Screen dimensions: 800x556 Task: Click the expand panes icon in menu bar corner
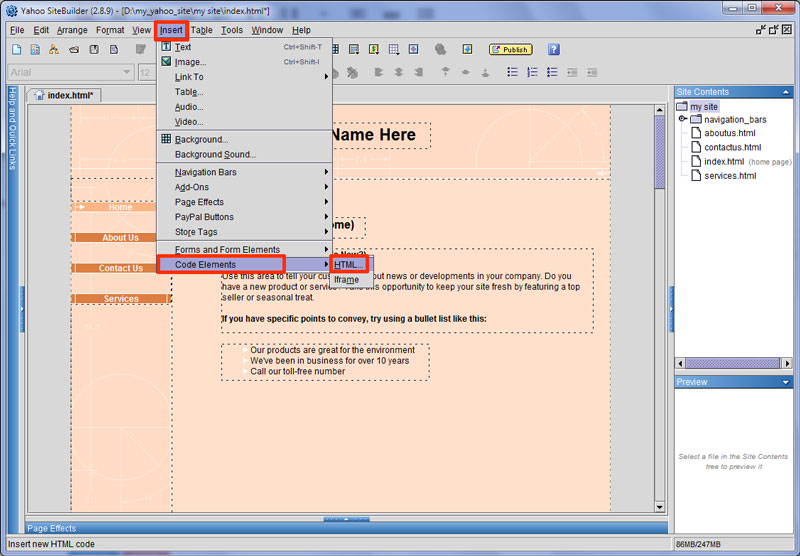click(x=774, y=30)
